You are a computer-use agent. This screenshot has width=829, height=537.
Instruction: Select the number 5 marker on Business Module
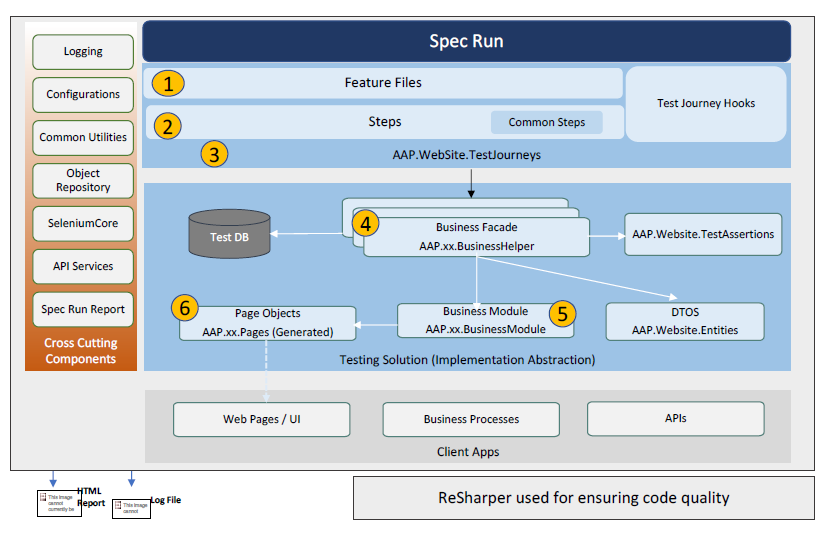coord(563,313)
